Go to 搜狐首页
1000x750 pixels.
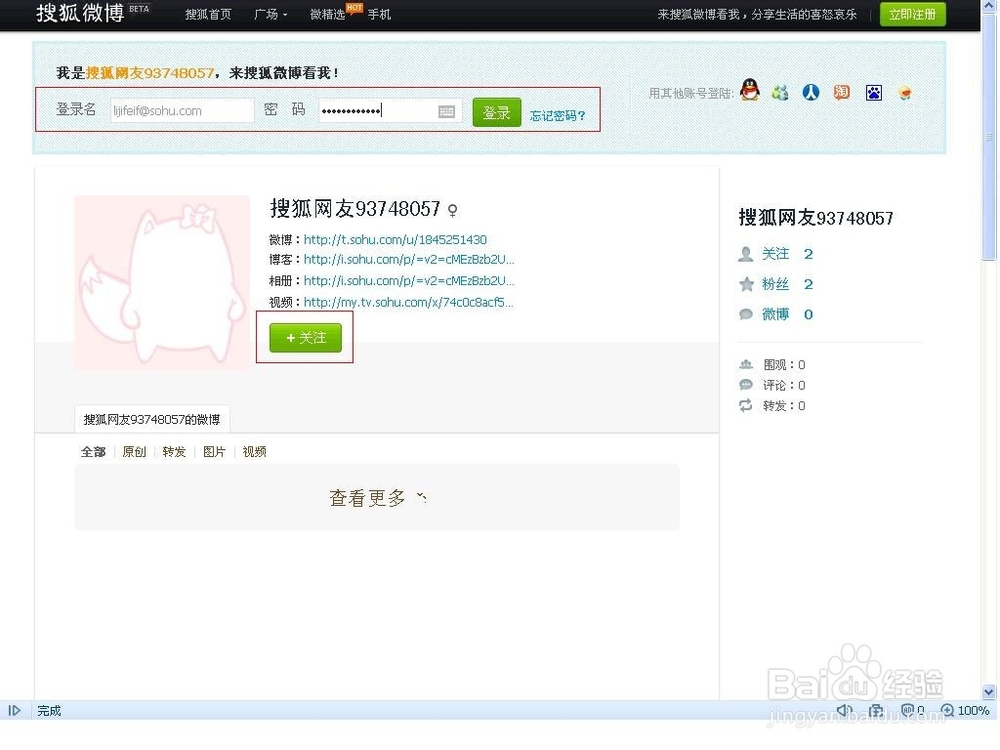pyautogui.click(x=208, y=14)
